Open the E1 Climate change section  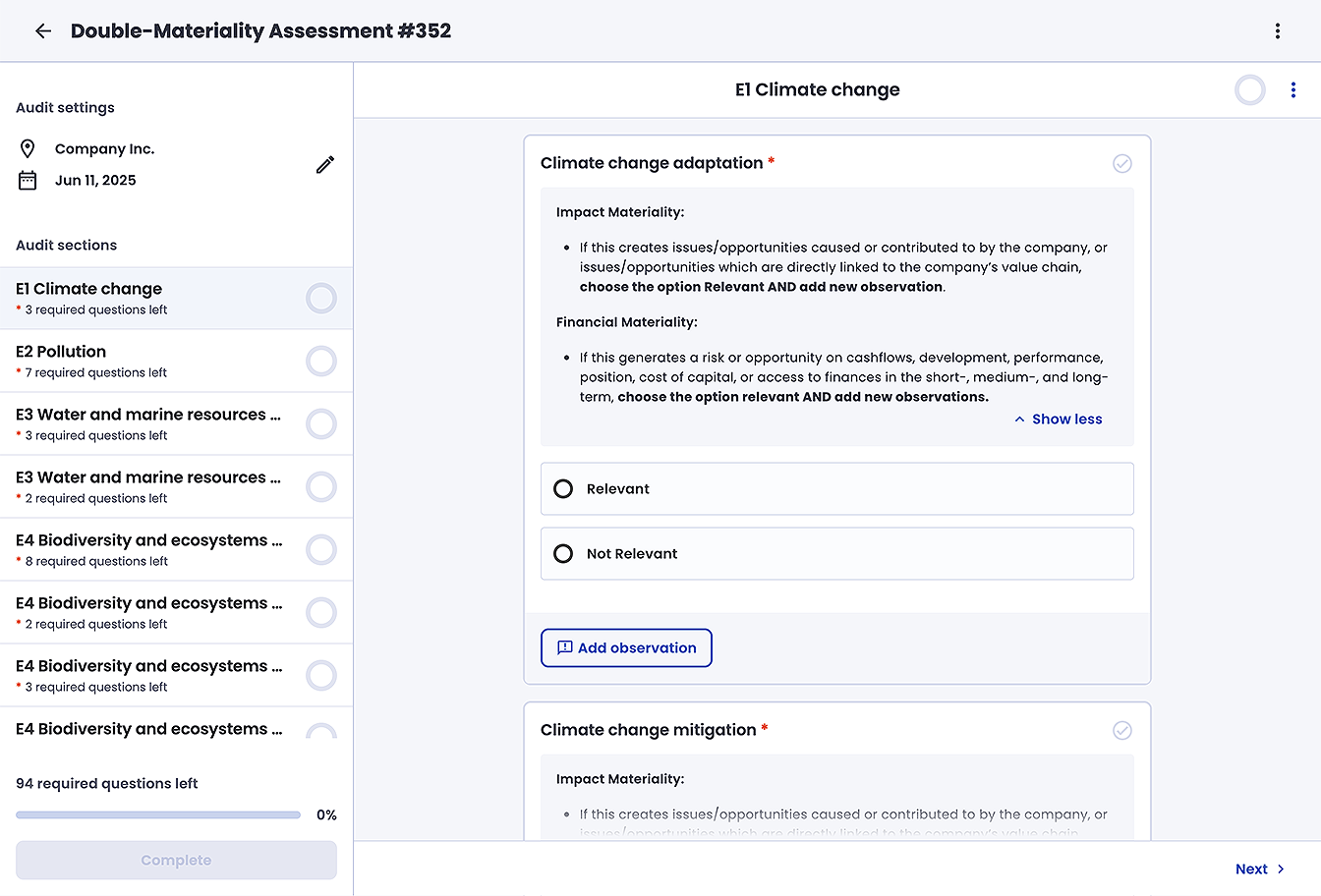pyautogui.click(x=176, y=298)
